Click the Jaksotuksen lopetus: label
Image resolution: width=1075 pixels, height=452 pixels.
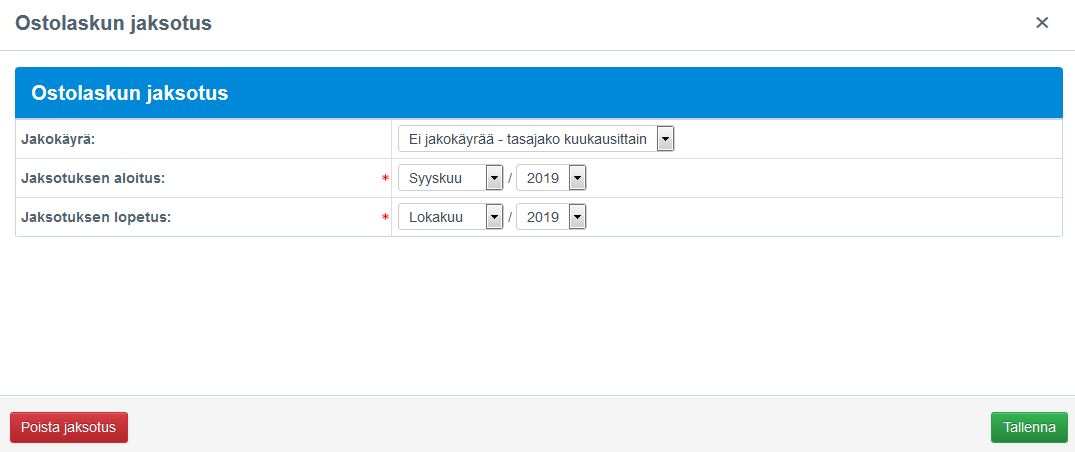(x=96, y=217)
